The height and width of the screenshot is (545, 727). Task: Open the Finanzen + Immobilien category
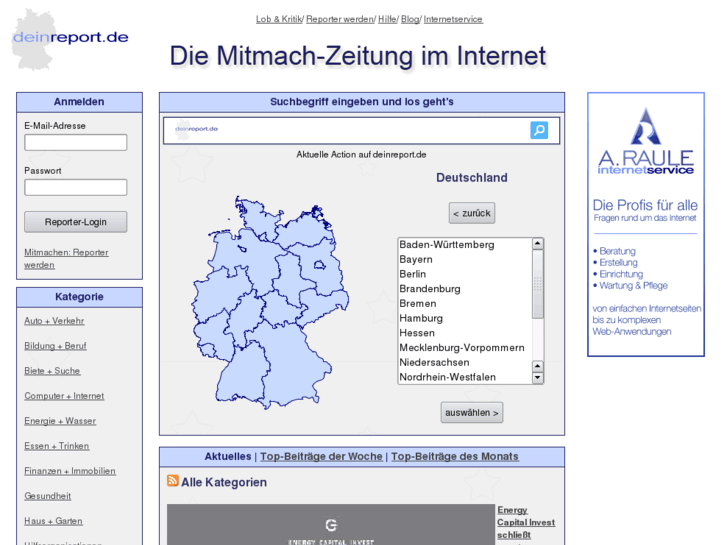pos(70,471)
